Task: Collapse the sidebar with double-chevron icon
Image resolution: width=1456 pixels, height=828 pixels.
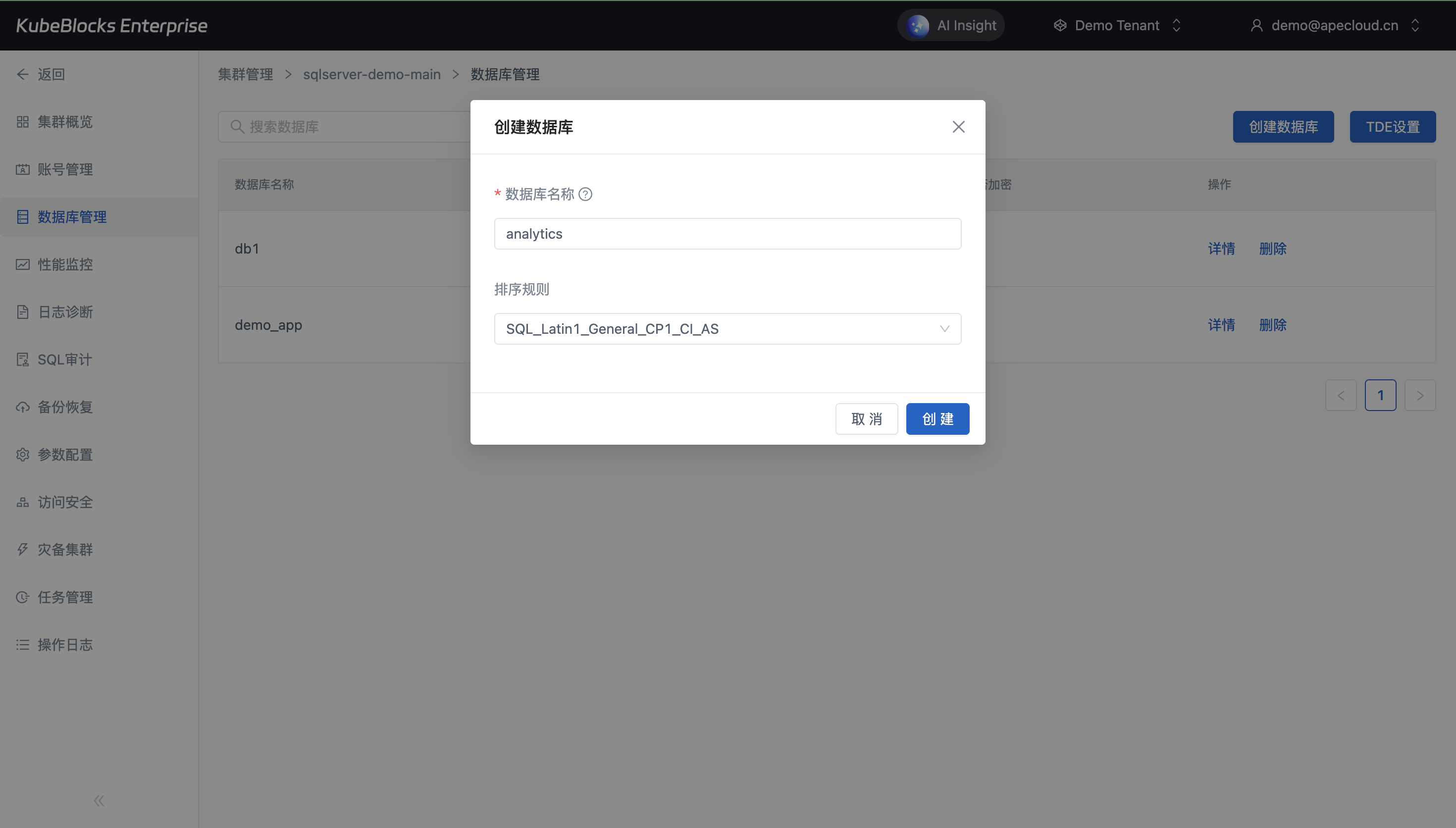Action: click(99, 801)
